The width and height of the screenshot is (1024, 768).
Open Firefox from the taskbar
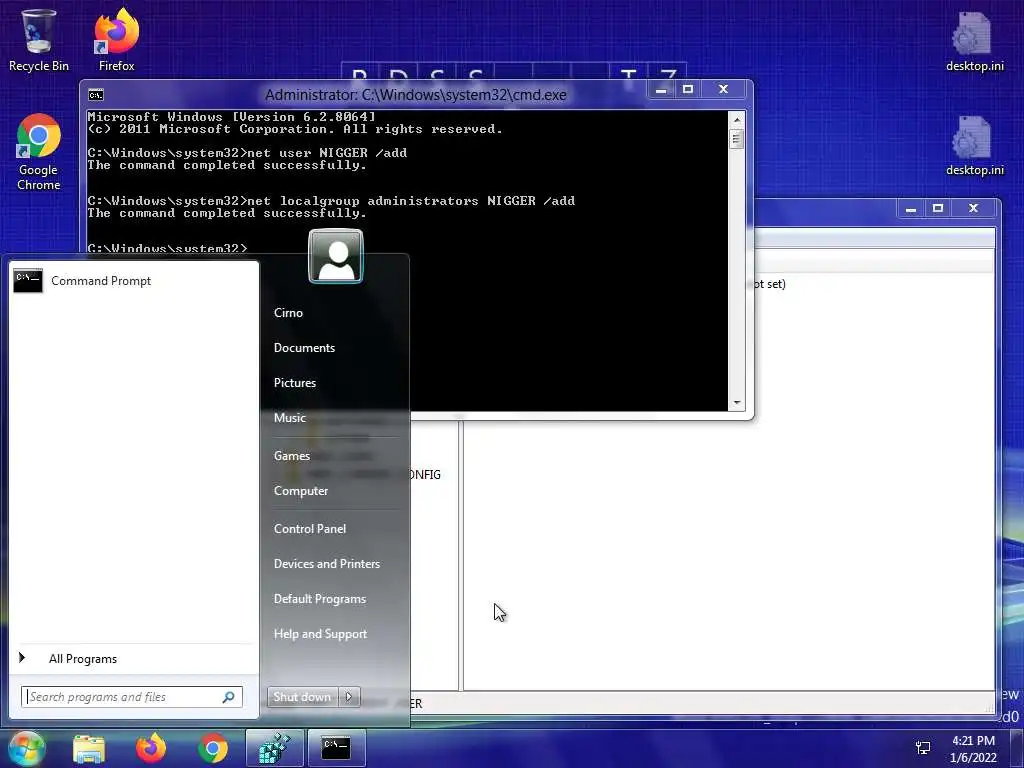(151, 748)
